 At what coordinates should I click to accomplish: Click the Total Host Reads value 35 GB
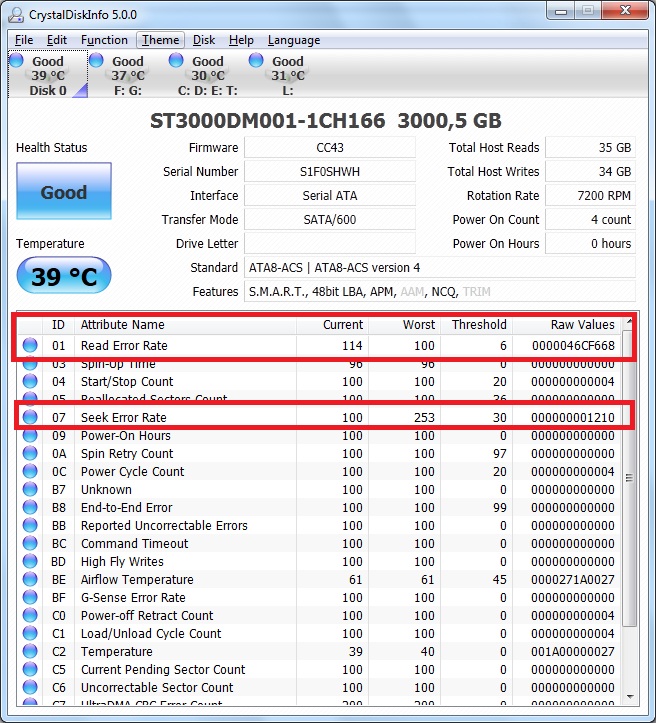coord(591,148)
